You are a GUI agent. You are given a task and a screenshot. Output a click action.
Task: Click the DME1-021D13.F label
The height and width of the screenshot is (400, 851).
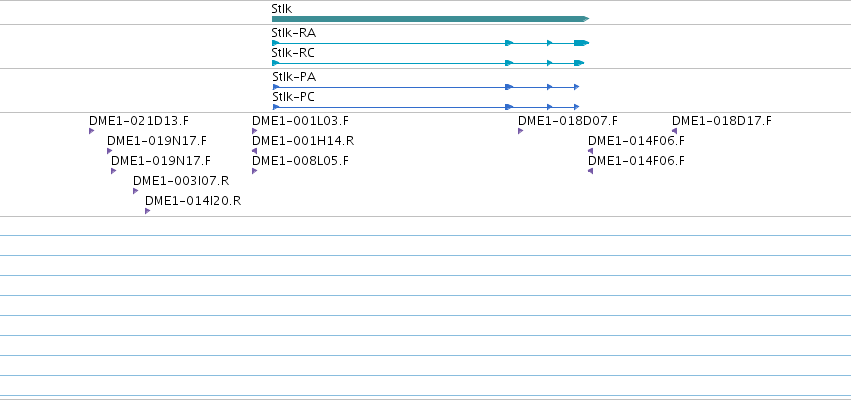pos(139,121)
